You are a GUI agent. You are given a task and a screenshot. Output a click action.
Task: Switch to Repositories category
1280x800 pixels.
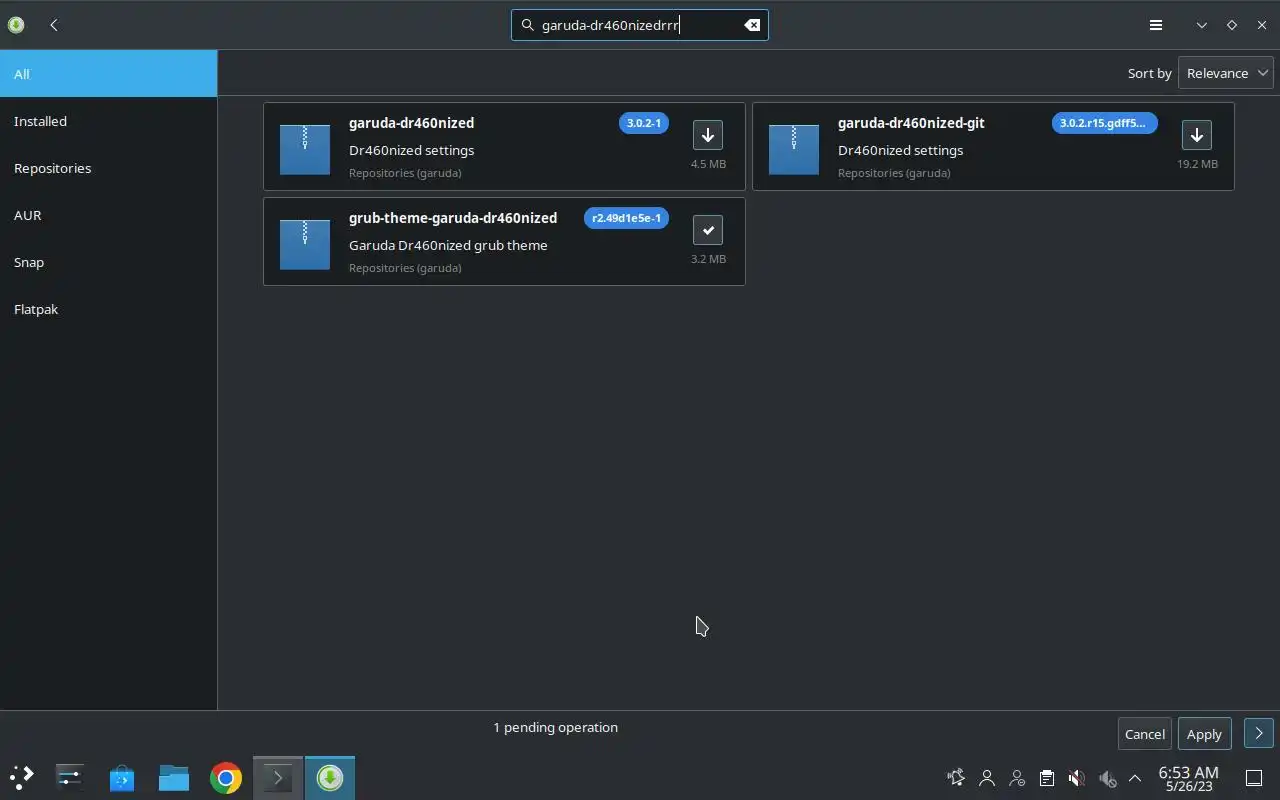pos(108,168)
